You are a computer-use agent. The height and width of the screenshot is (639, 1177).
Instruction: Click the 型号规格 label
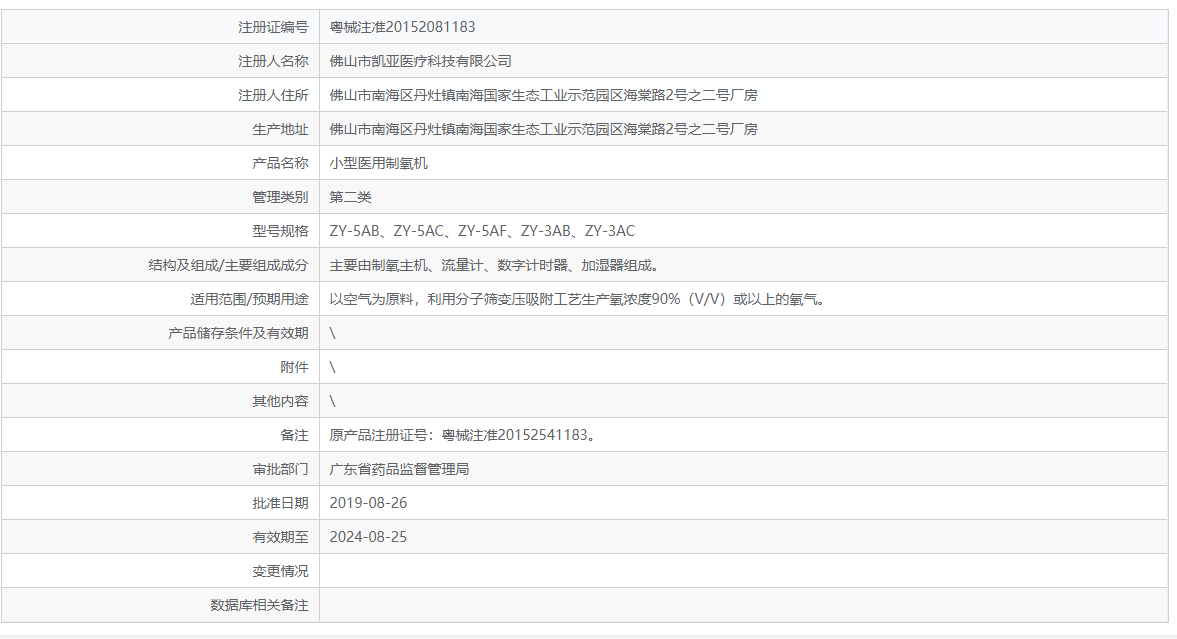point(280,231)
